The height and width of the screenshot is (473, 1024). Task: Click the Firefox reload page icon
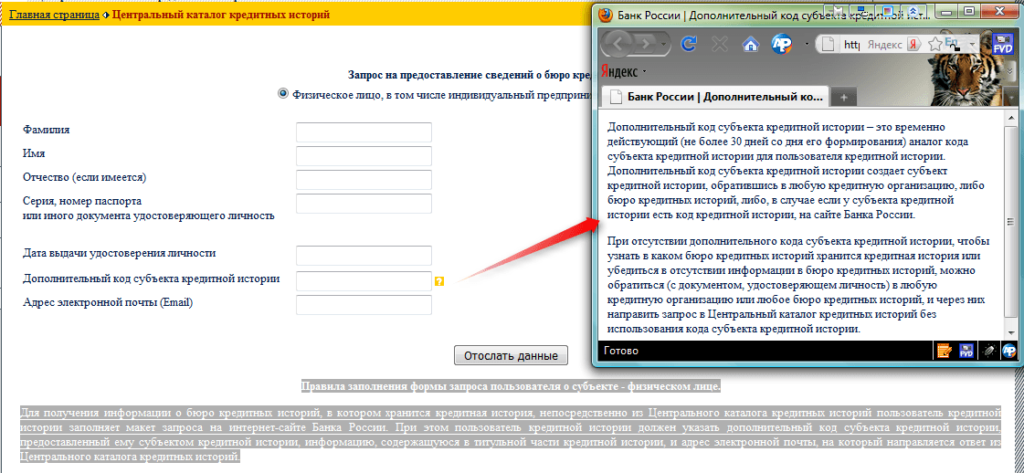(687, 44)
